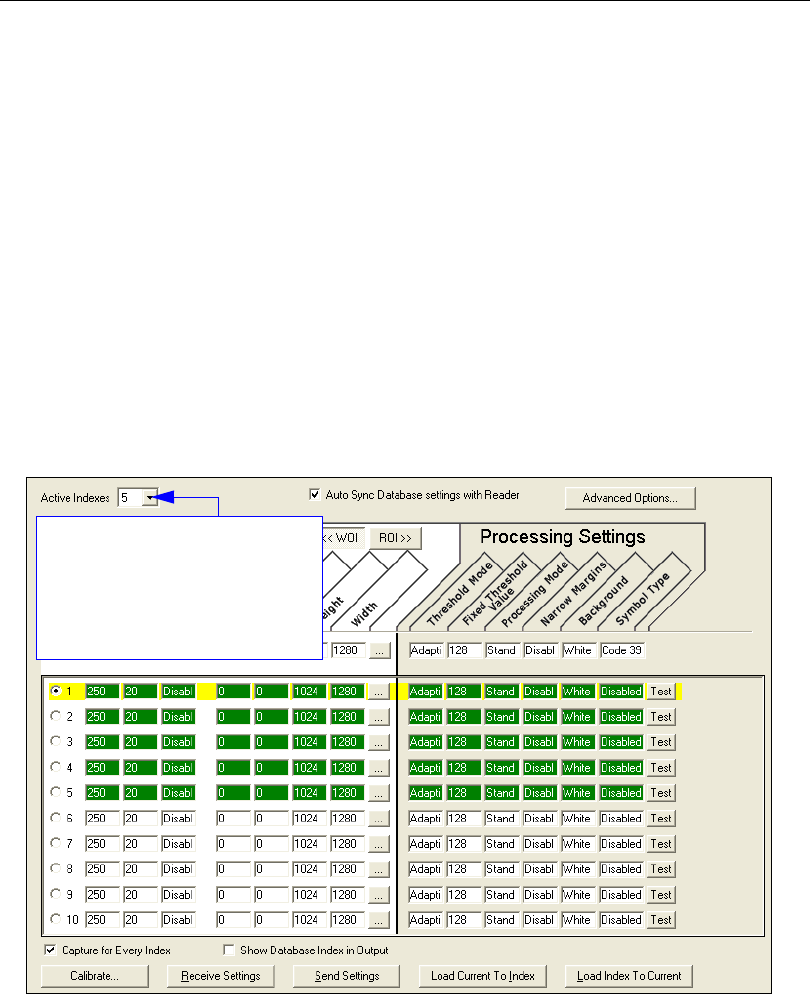Select database index 5 radio button
This screenshot has height=994, width=810.
point(56,792)
